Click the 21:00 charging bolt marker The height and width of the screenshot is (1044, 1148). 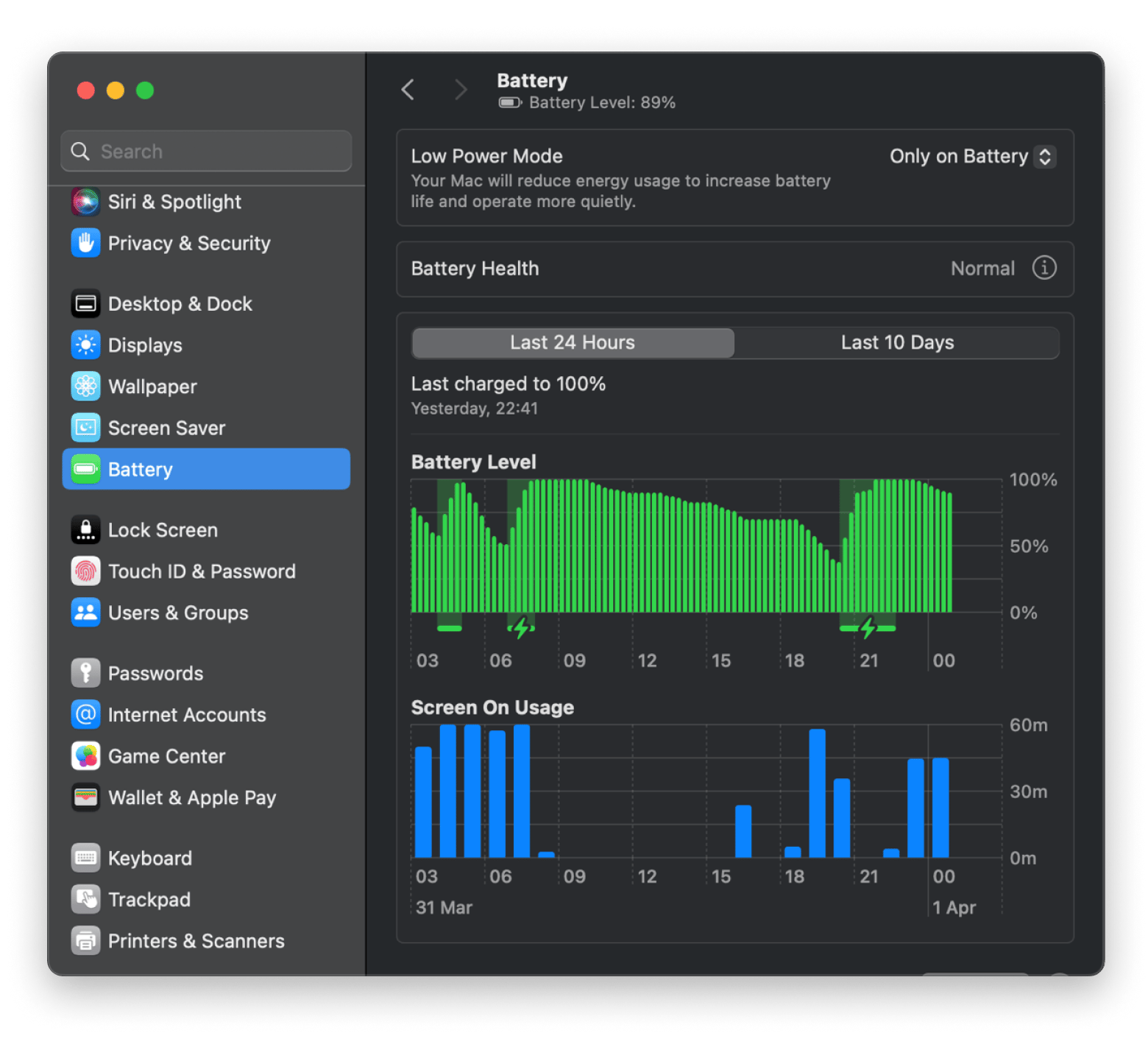click(x=868, y=628)
